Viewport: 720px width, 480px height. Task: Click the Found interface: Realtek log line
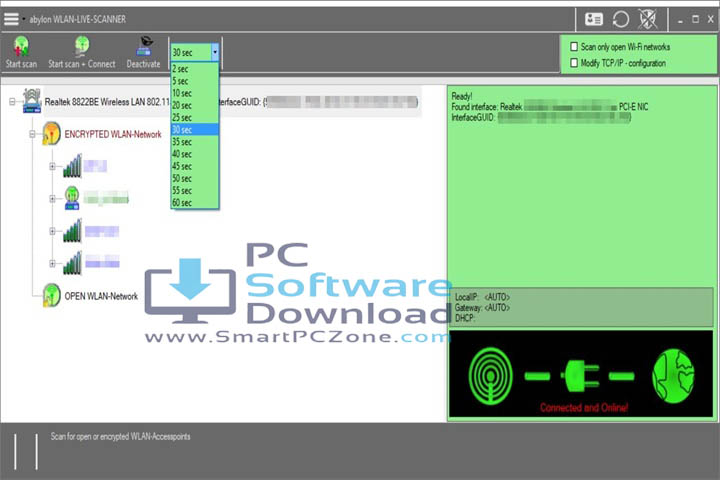click(550, 107)
